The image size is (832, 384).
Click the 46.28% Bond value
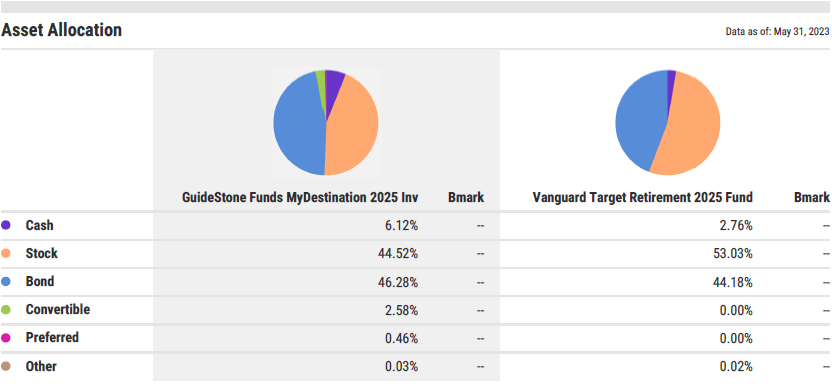point(398,282)
